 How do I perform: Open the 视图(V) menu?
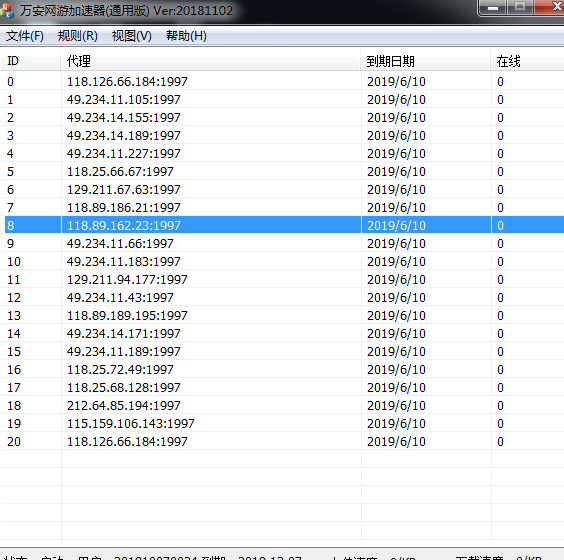click(132, 36)
